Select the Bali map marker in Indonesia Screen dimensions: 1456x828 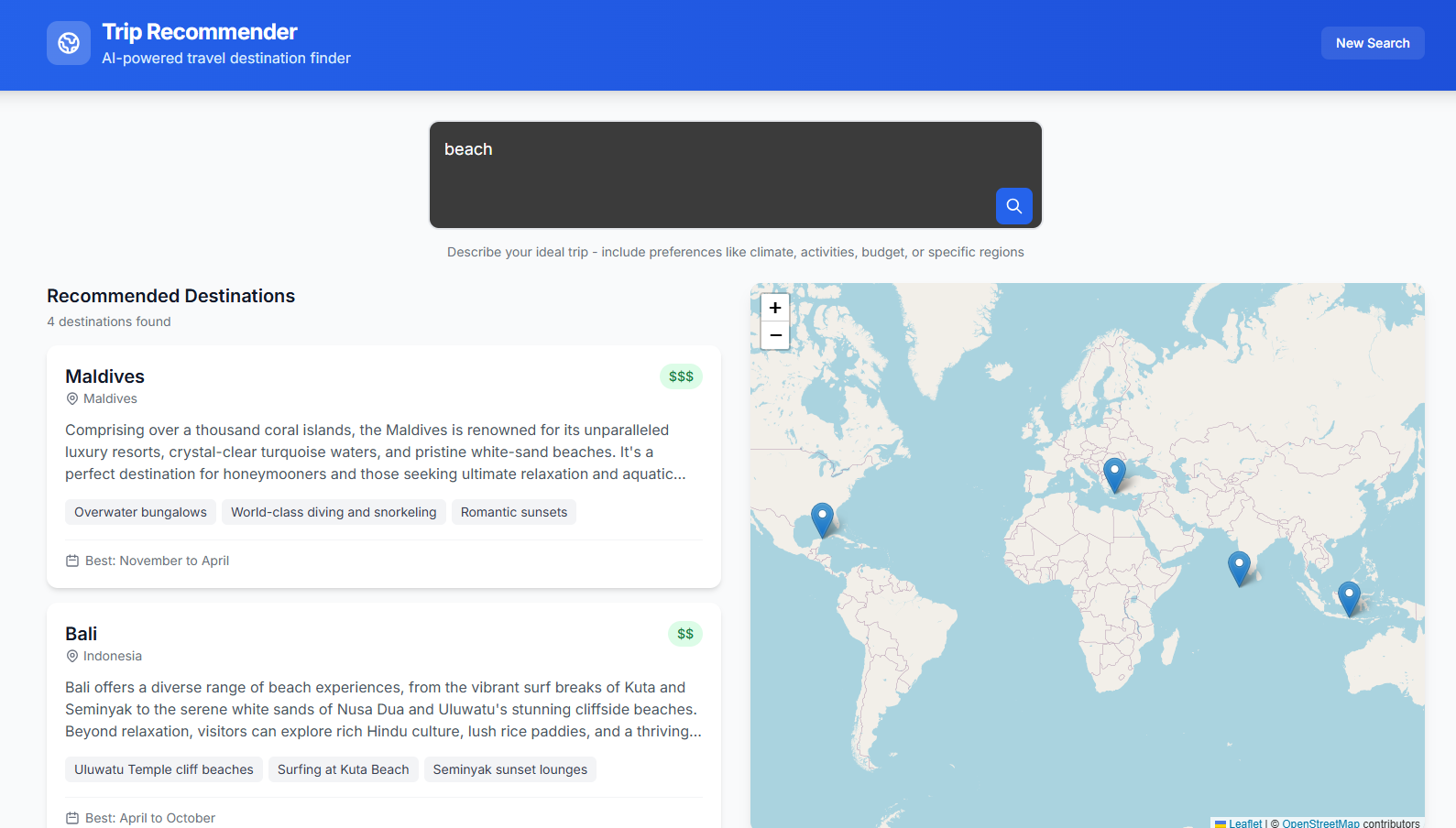1348,598
